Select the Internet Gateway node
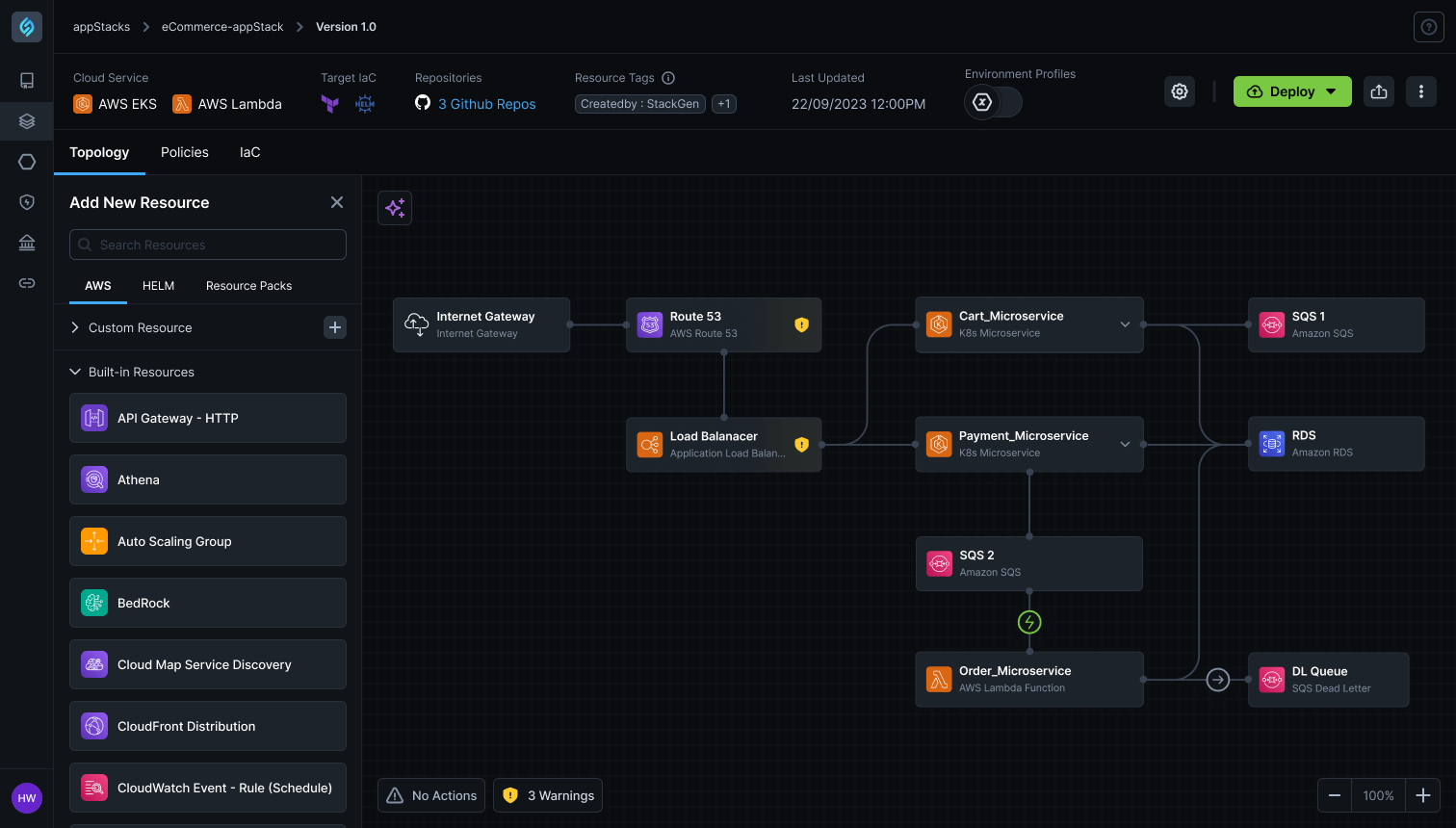1456x828 pixels. pos(481,324)
